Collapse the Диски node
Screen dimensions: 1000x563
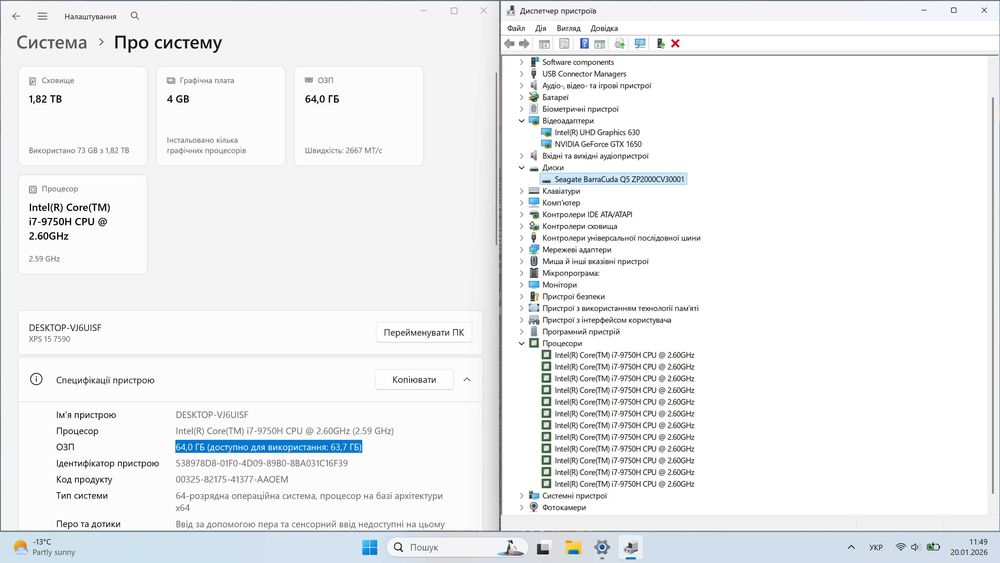point(522,168)
